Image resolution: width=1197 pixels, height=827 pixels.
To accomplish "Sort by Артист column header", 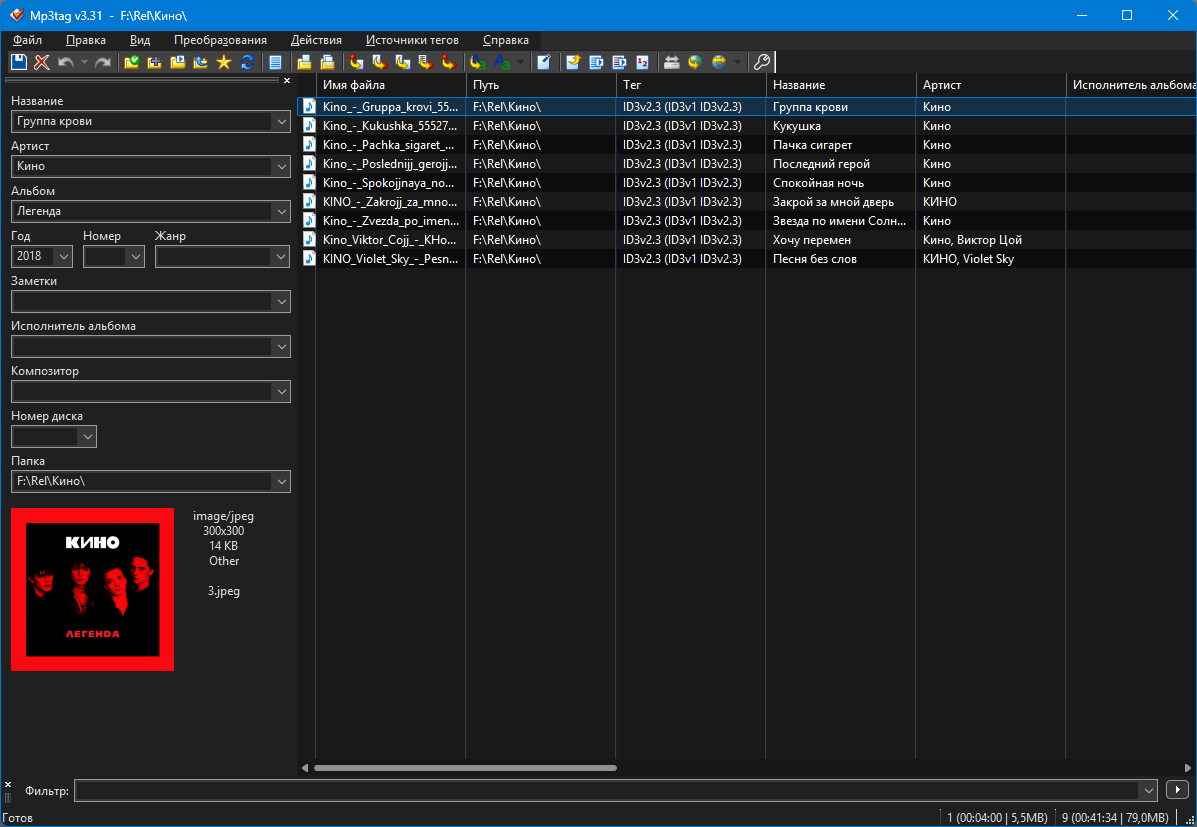I will pos(991,85).
